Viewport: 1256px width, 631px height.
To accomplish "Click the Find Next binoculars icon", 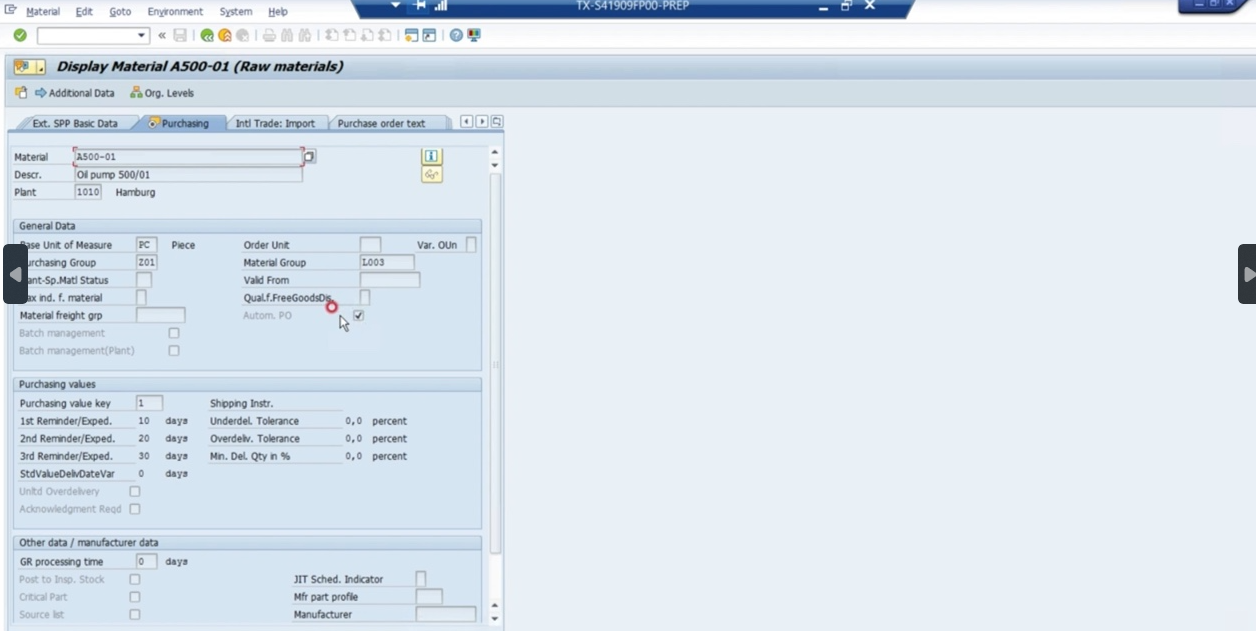I will [x=305, y=35].
